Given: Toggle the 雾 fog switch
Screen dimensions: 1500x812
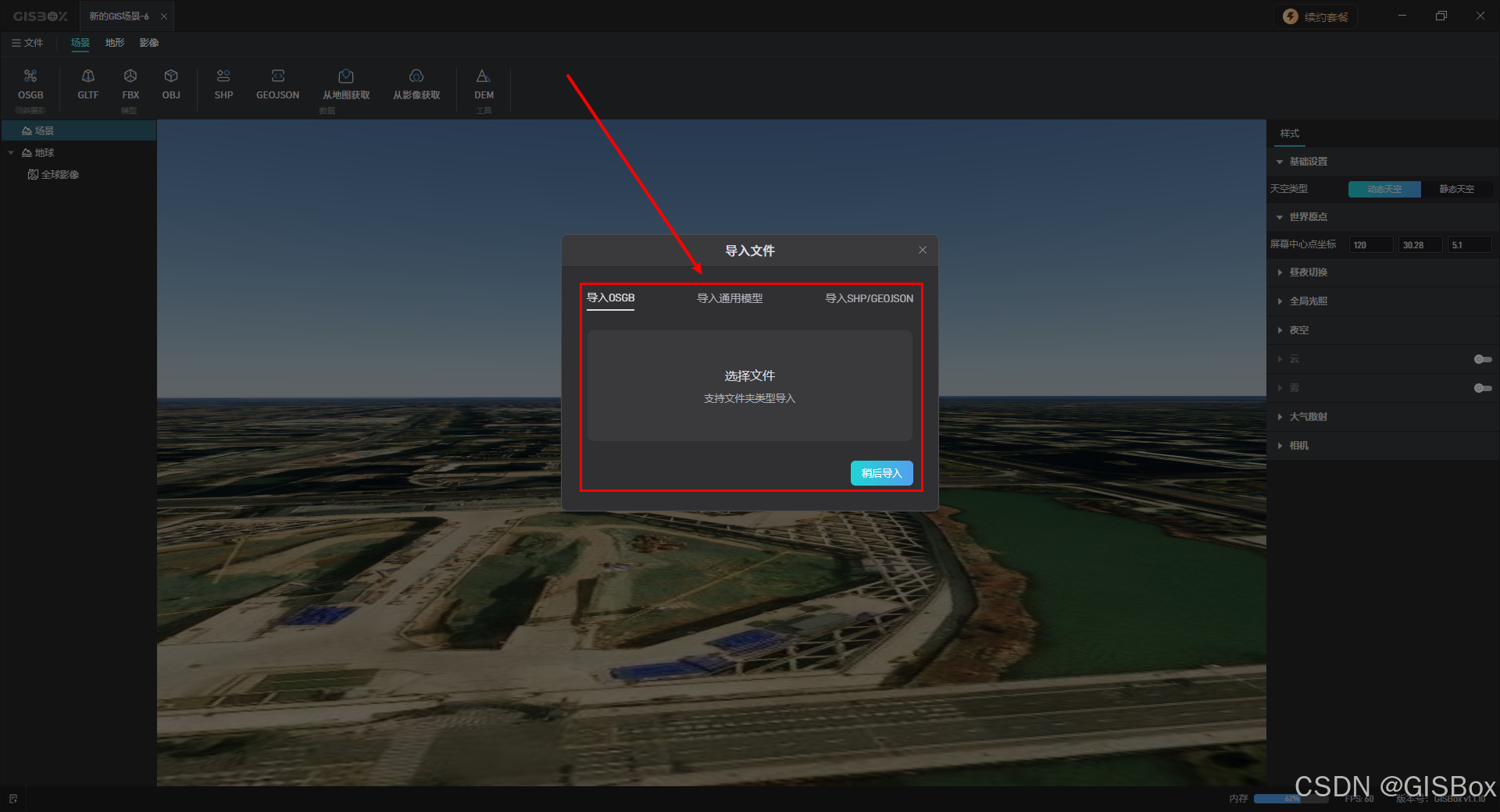Looking at the screenshot, I should (x=1483, y=388).
